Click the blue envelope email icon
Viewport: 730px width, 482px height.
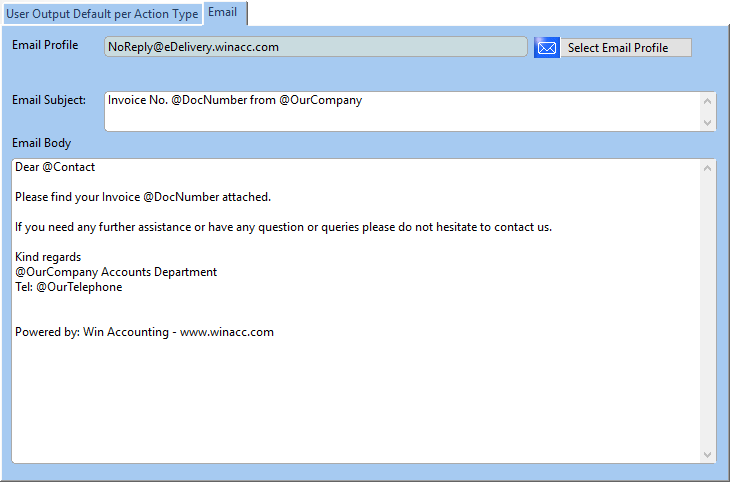(x=547, y=48)
